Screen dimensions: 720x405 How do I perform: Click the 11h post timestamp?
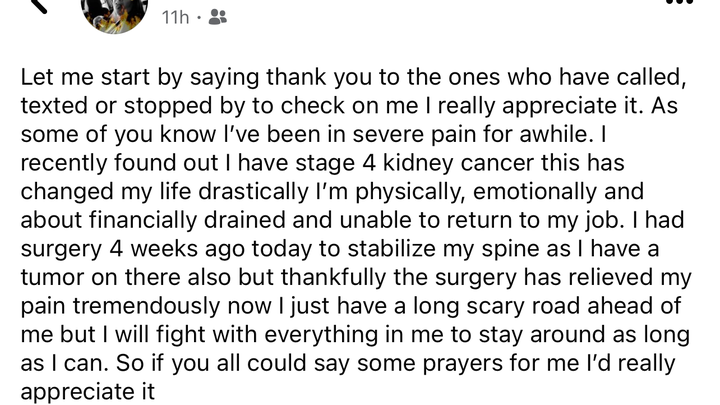pos(175,18)
